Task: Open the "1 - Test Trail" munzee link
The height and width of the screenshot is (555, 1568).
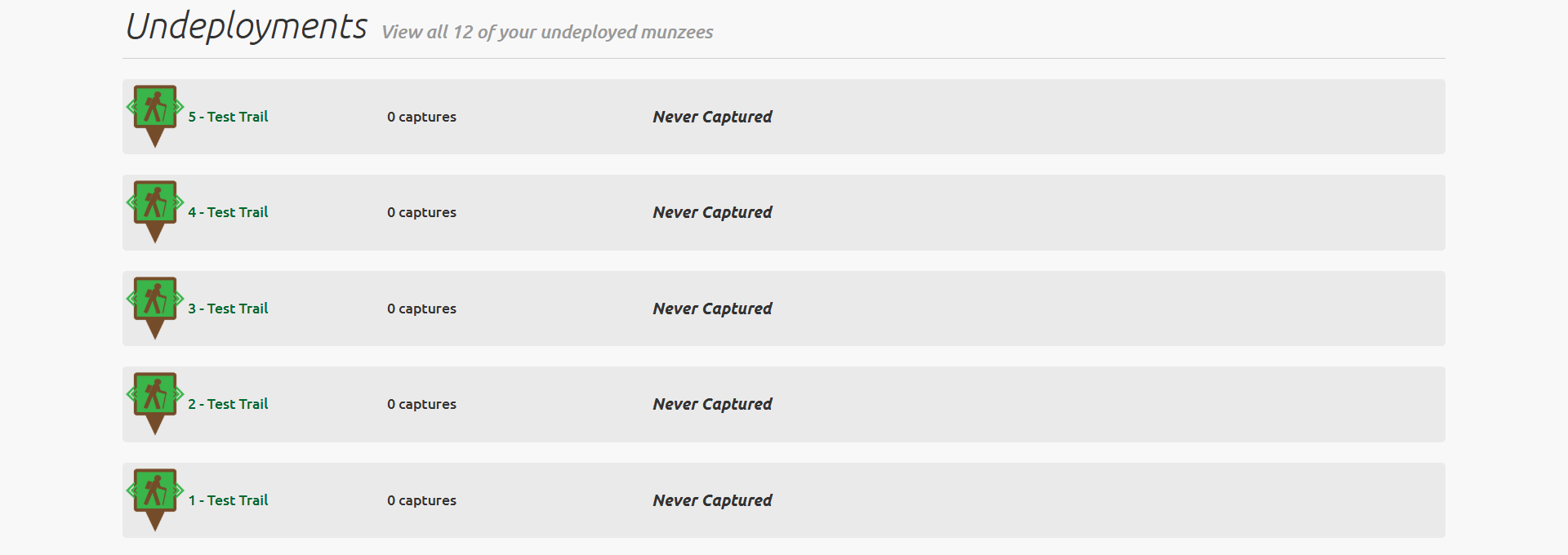Action: tap(228, 500)
